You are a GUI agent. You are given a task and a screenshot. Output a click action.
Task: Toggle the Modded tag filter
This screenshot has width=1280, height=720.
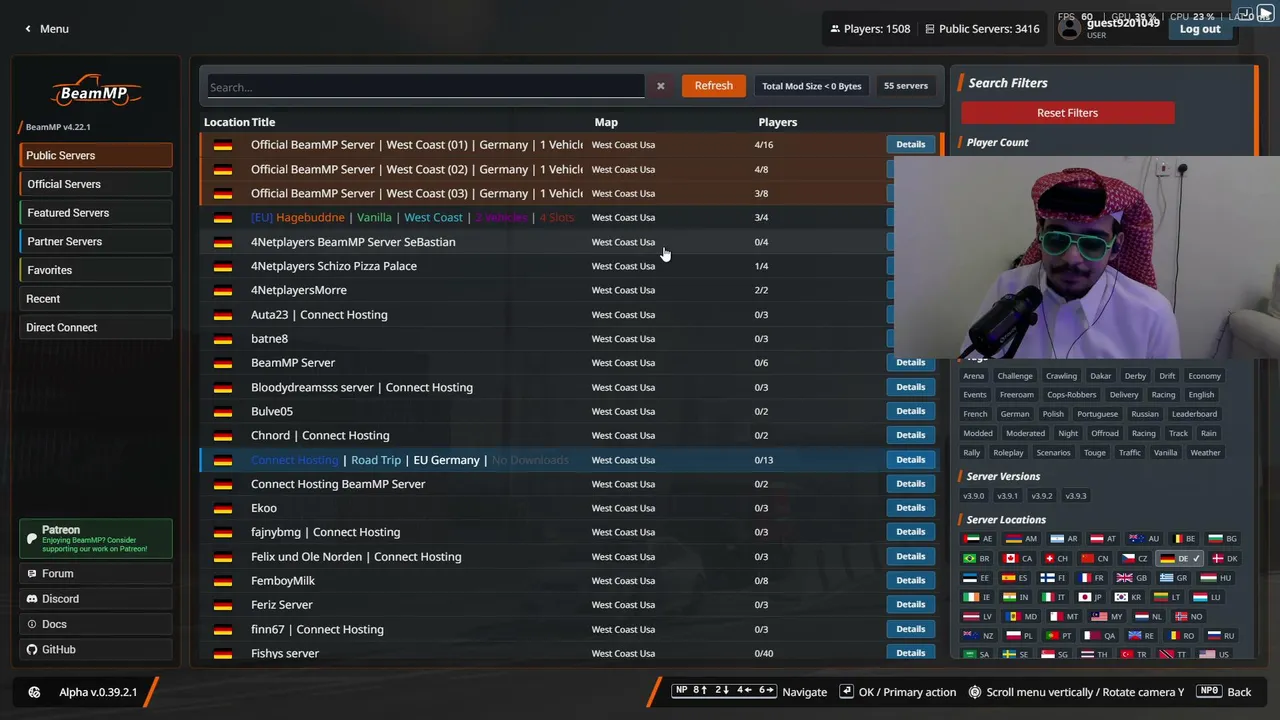point(978,434)
